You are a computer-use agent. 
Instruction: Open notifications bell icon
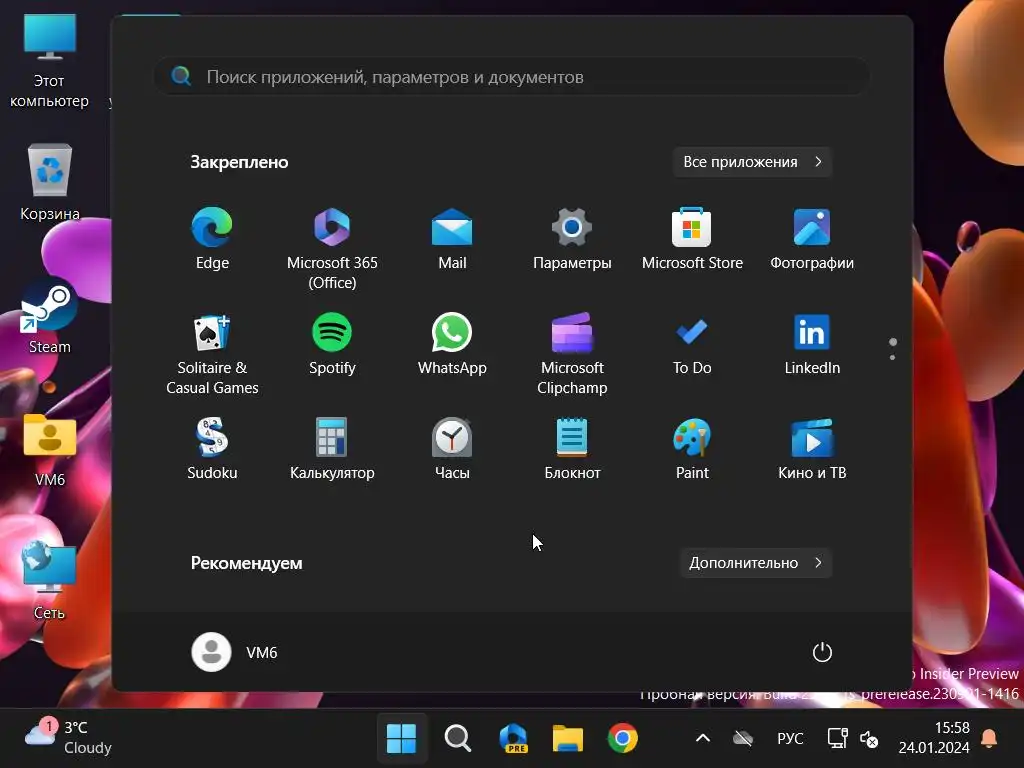(989, 739)
